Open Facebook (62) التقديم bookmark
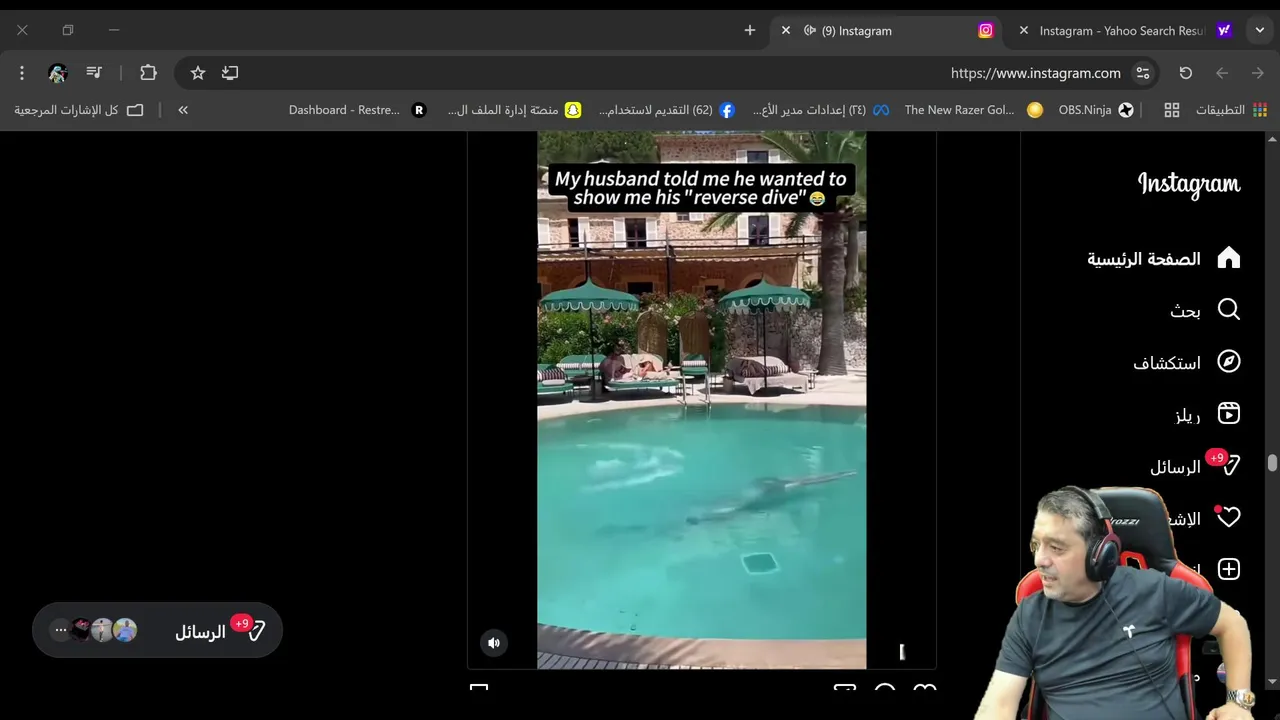Viewport: 1280px width, 720px height. (667, 110)
